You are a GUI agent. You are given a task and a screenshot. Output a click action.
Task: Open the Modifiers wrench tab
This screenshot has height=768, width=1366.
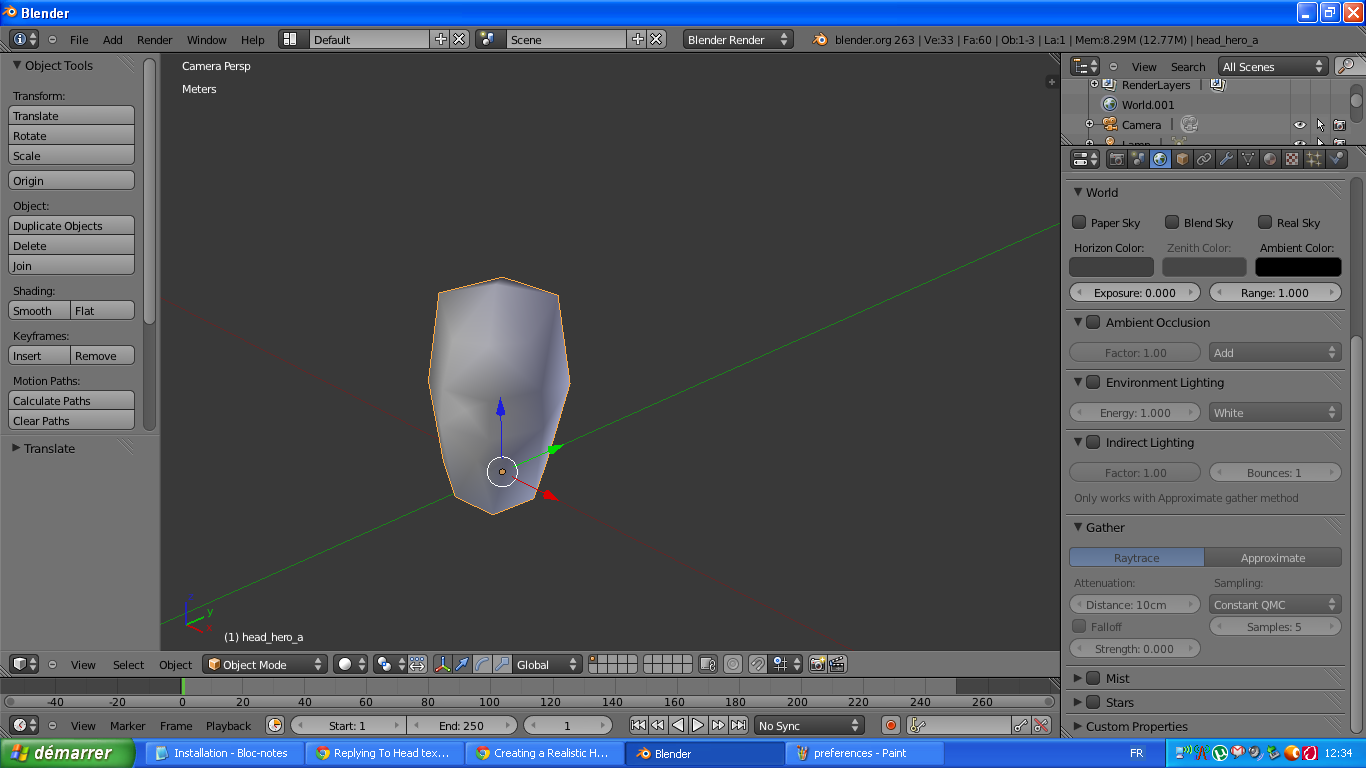point(1226,159)
